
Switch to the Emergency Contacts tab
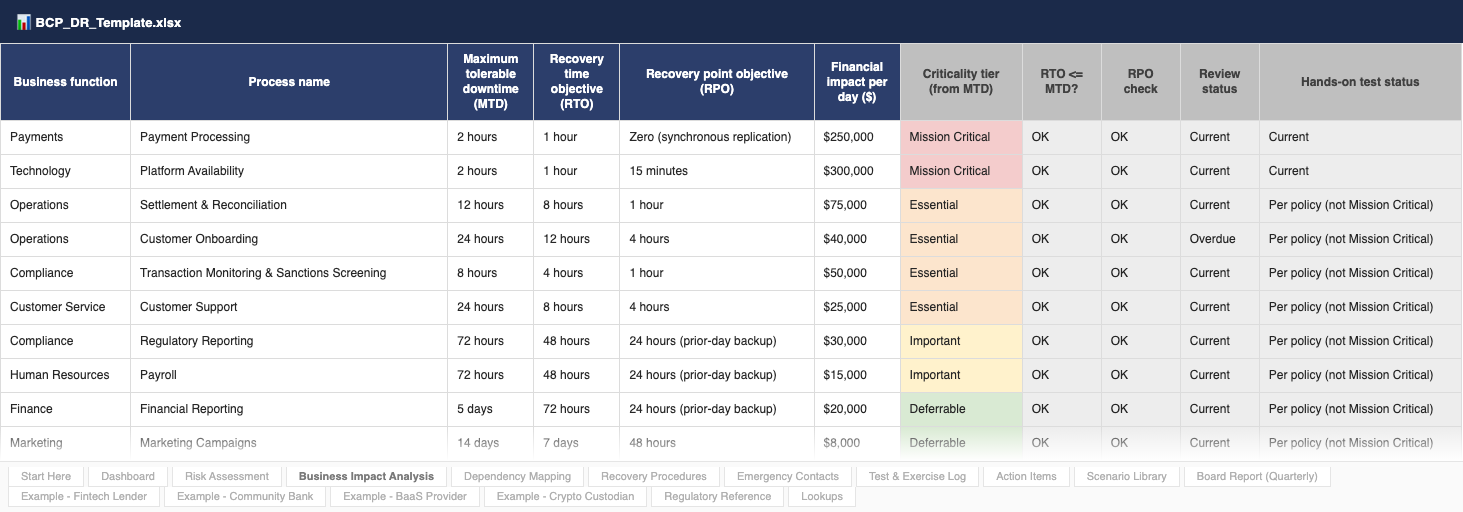point(788,476)
